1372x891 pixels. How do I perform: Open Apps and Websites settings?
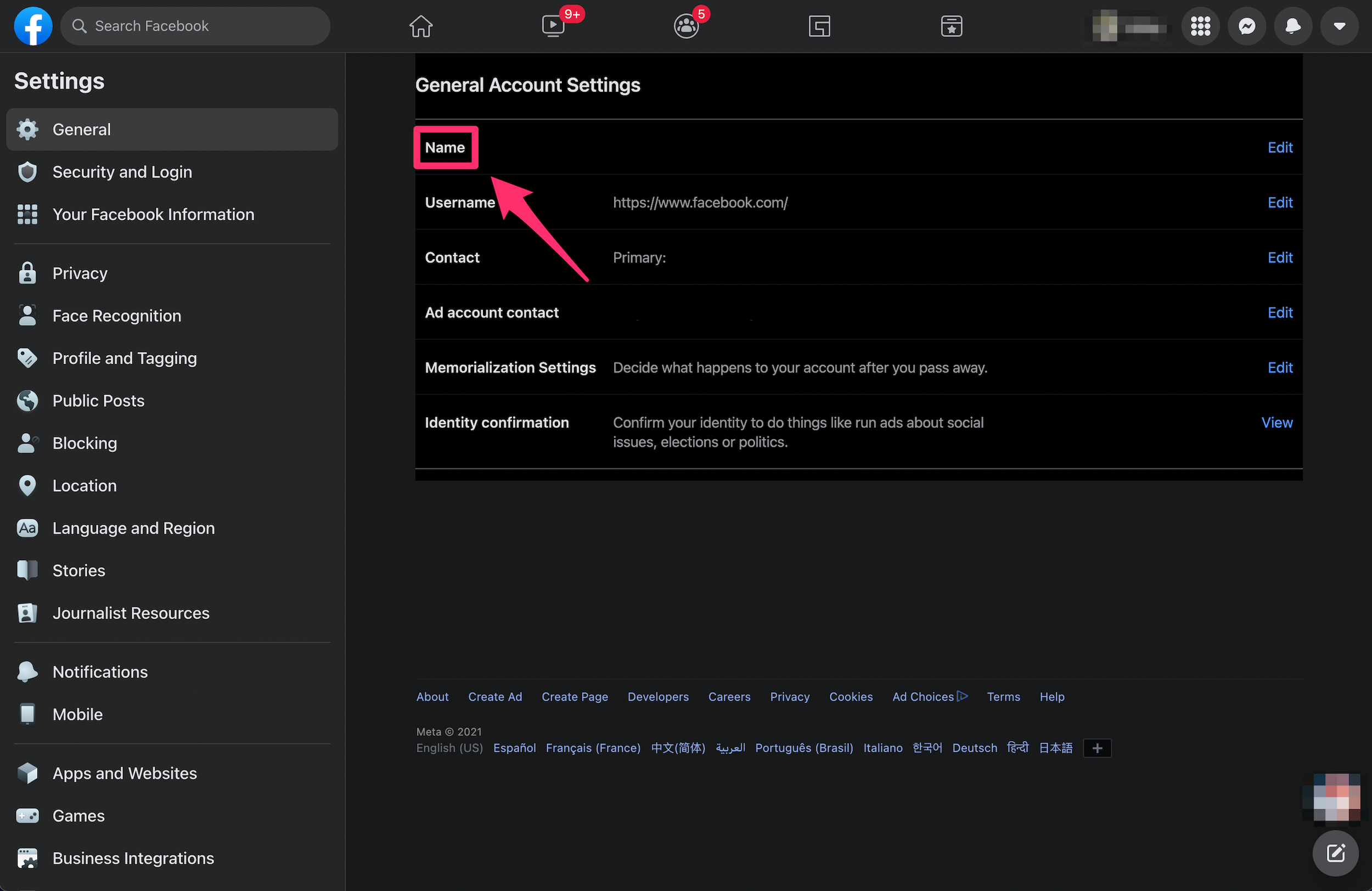point(172,774)
